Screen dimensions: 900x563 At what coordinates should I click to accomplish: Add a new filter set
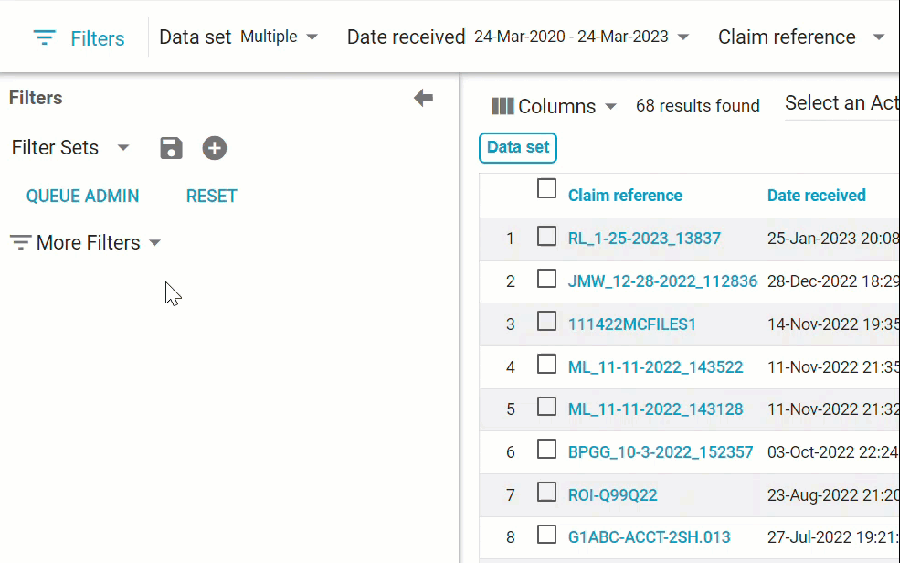tap(215, 148)
